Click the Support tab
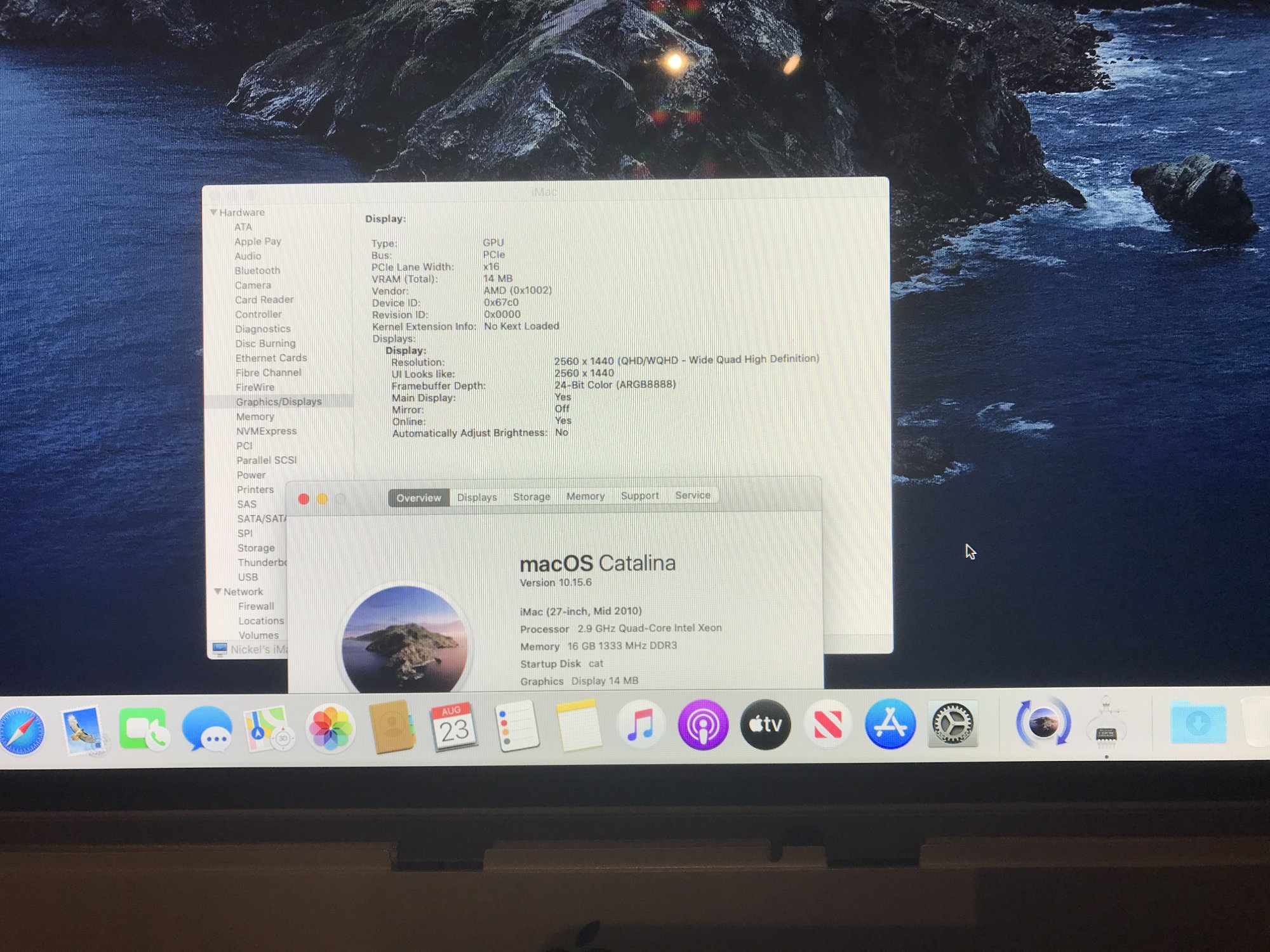 pos(639,496)
